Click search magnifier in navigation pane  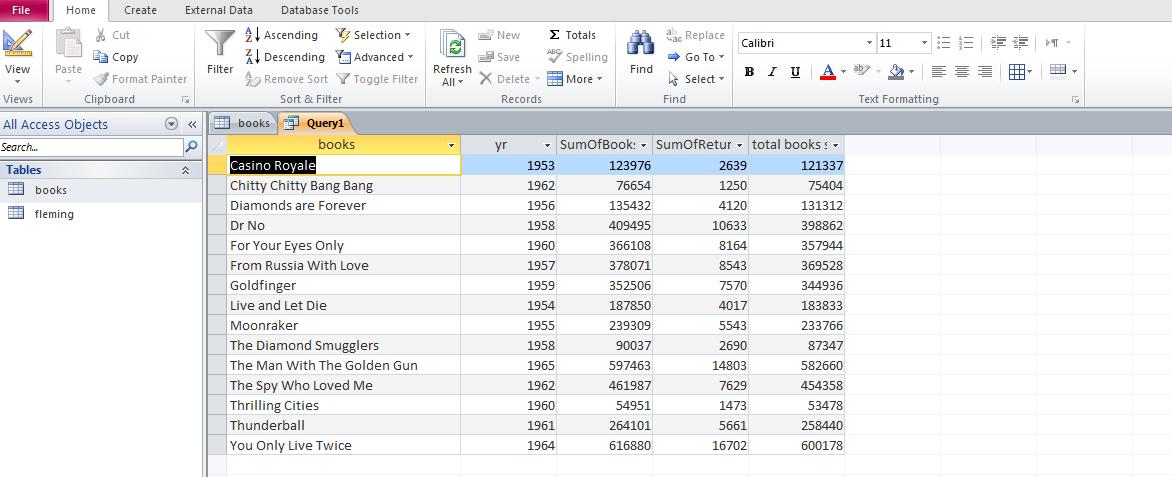[x=191, y=147]
